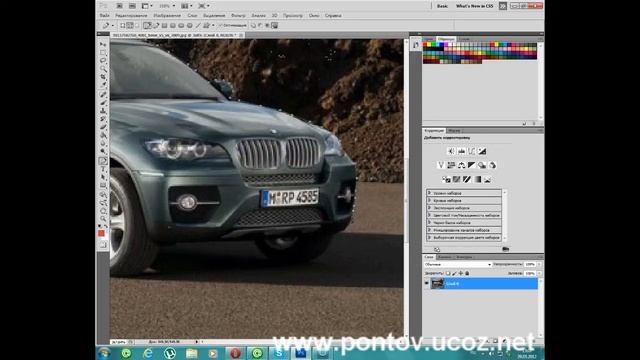Open the Фильтр menu
Screen dimensions: 640x360
pos(238,16)
